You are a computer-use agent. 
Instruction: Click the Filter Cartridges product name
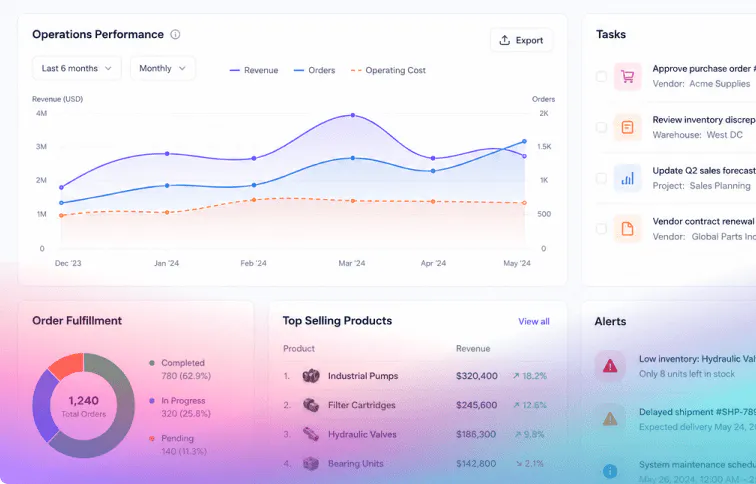click(362, 405)
